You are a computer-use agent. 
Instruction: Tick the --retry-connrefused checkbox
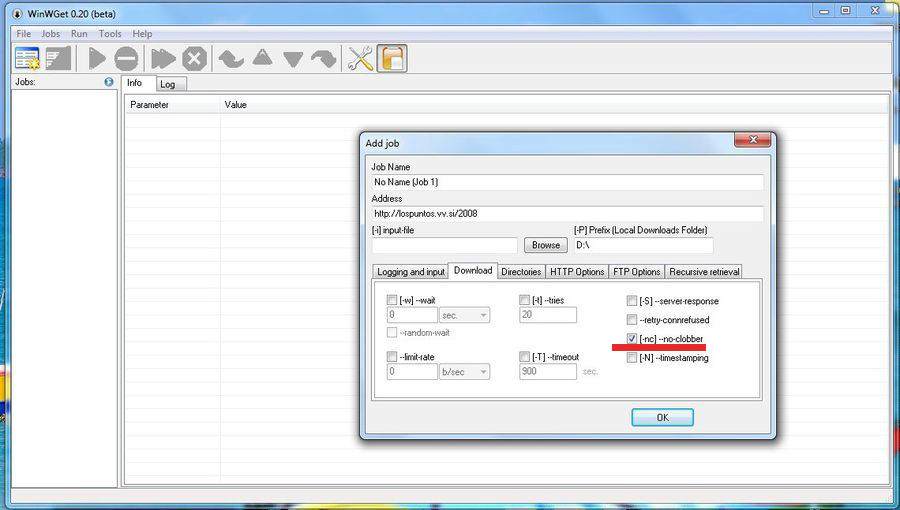(x=632, y=320)
